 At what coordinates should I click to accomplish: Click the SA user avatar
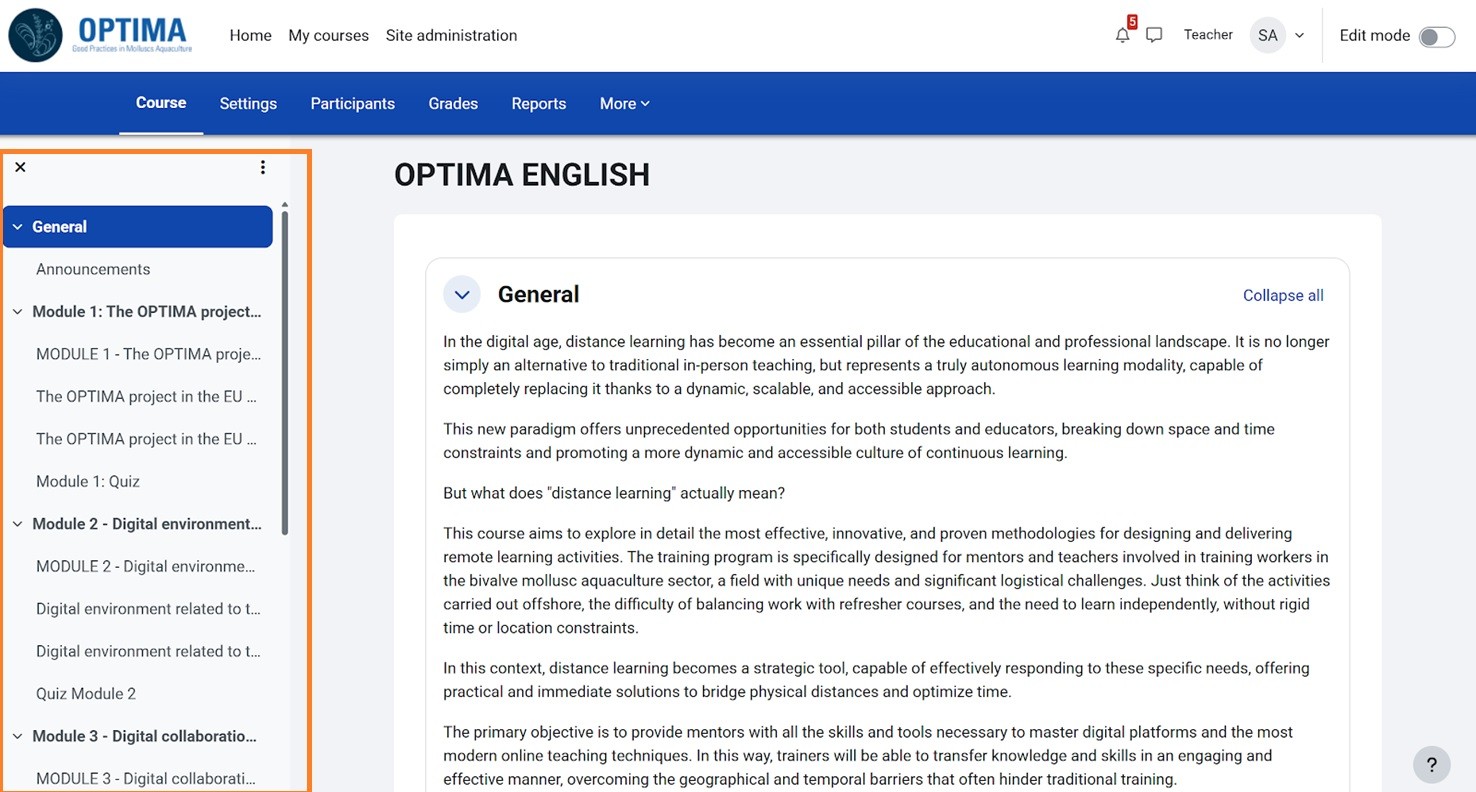tap(1268, 35)
